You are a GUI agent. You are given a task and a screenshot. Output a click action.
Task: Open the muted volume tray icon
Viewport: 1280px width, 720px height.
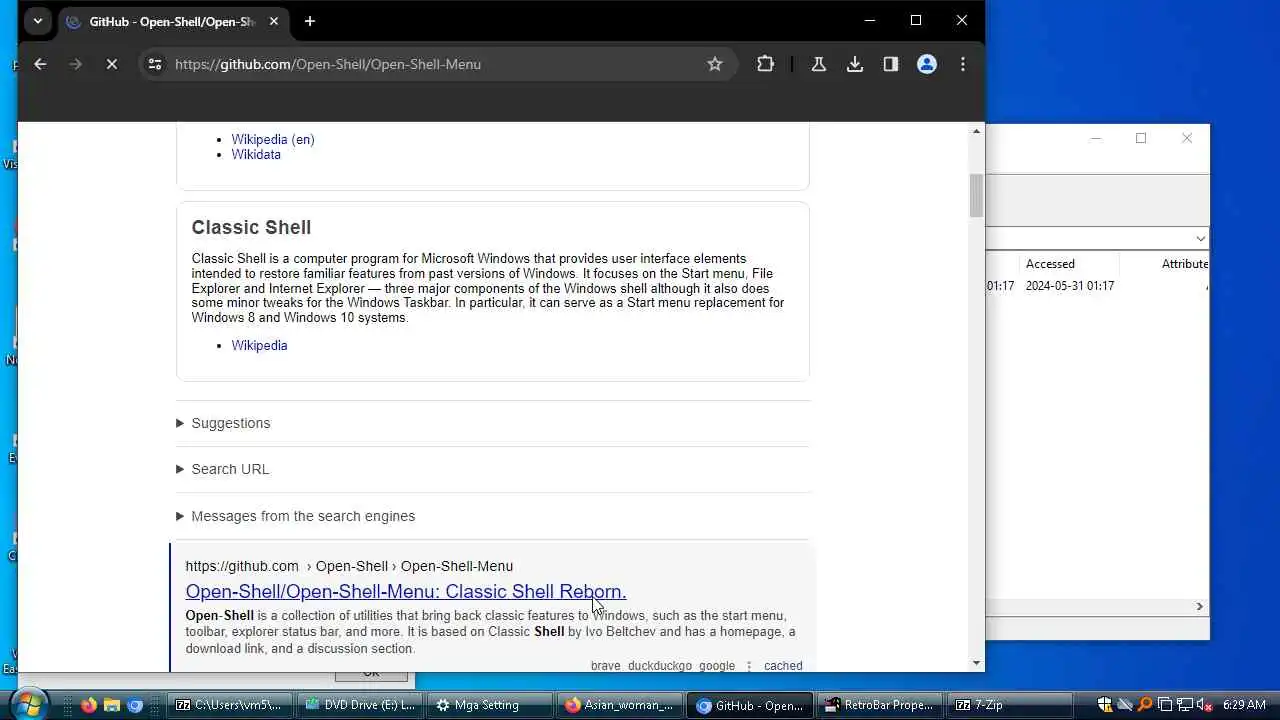point(1204,705)
